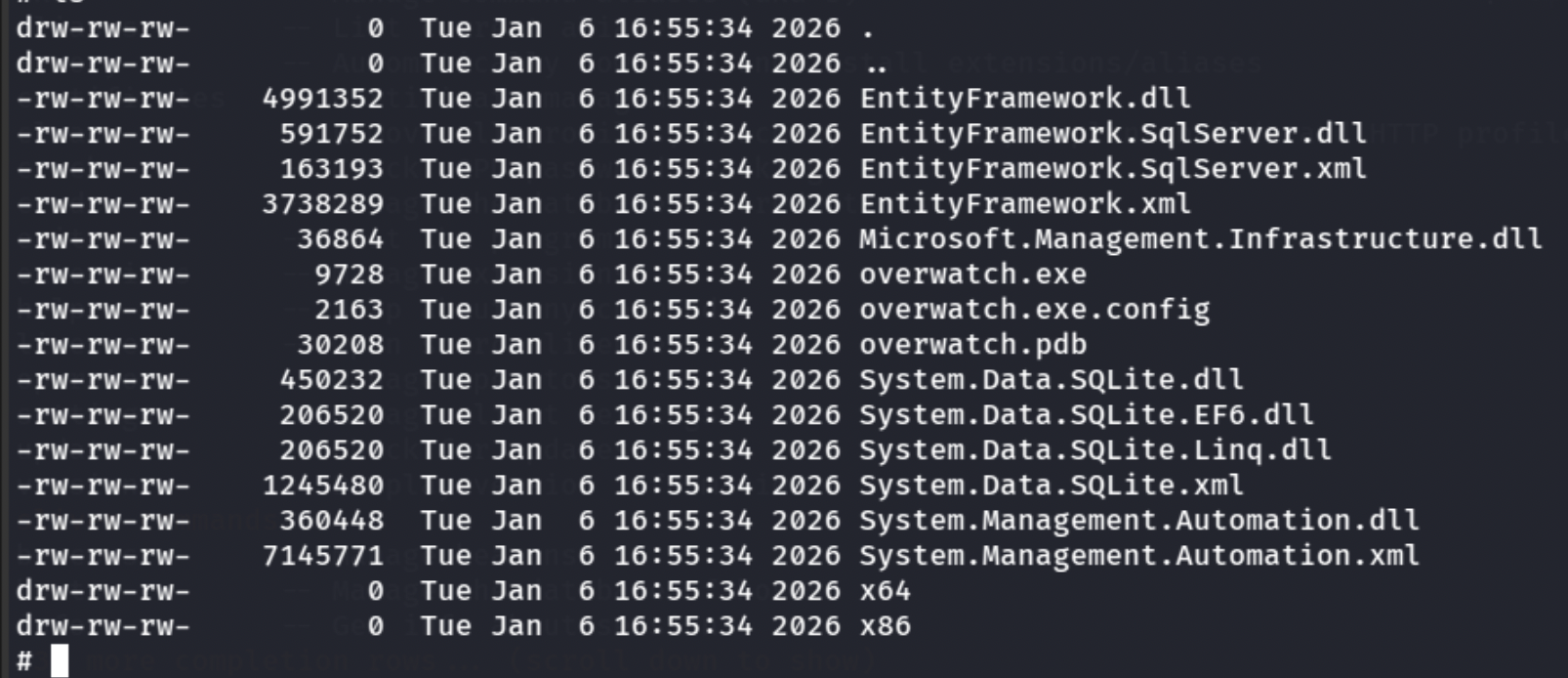Viewport: 1568px width, 678px height.
Task: Click the overwatch.exe filename
Action: point(972,275)
